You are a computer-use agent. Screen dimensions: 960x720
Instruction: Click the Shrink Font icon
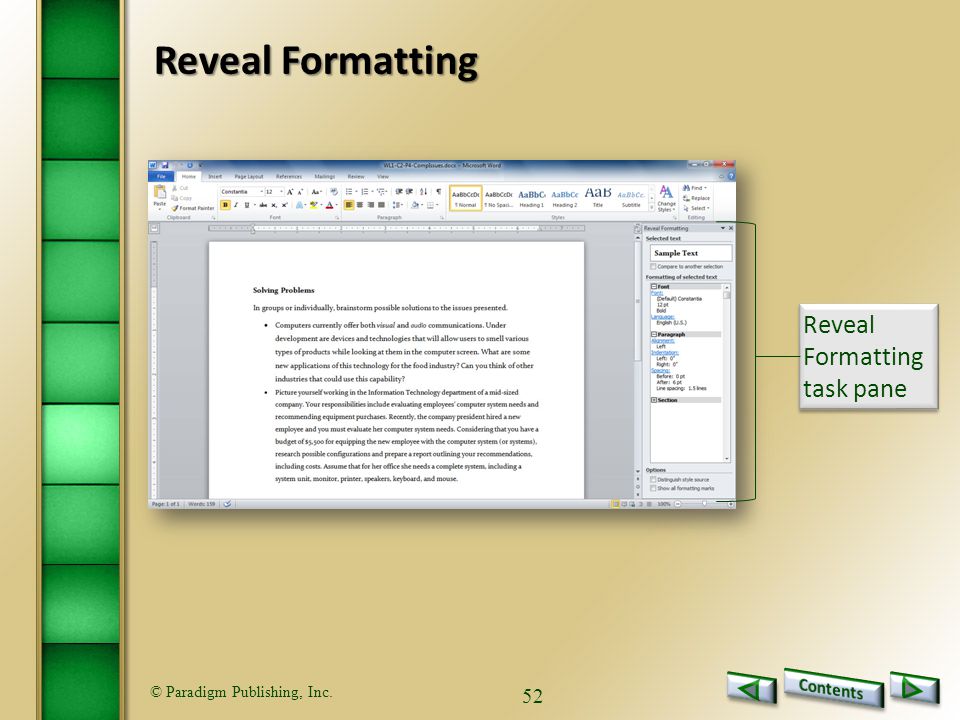point(300,192)
